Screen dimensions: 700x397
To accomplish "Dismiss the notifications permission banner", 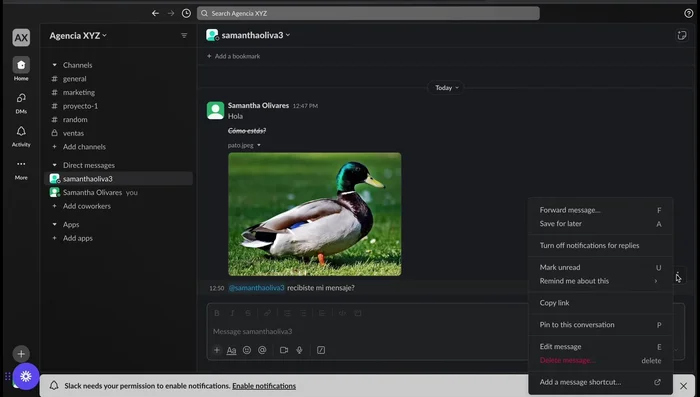I will tap(683, 386).
